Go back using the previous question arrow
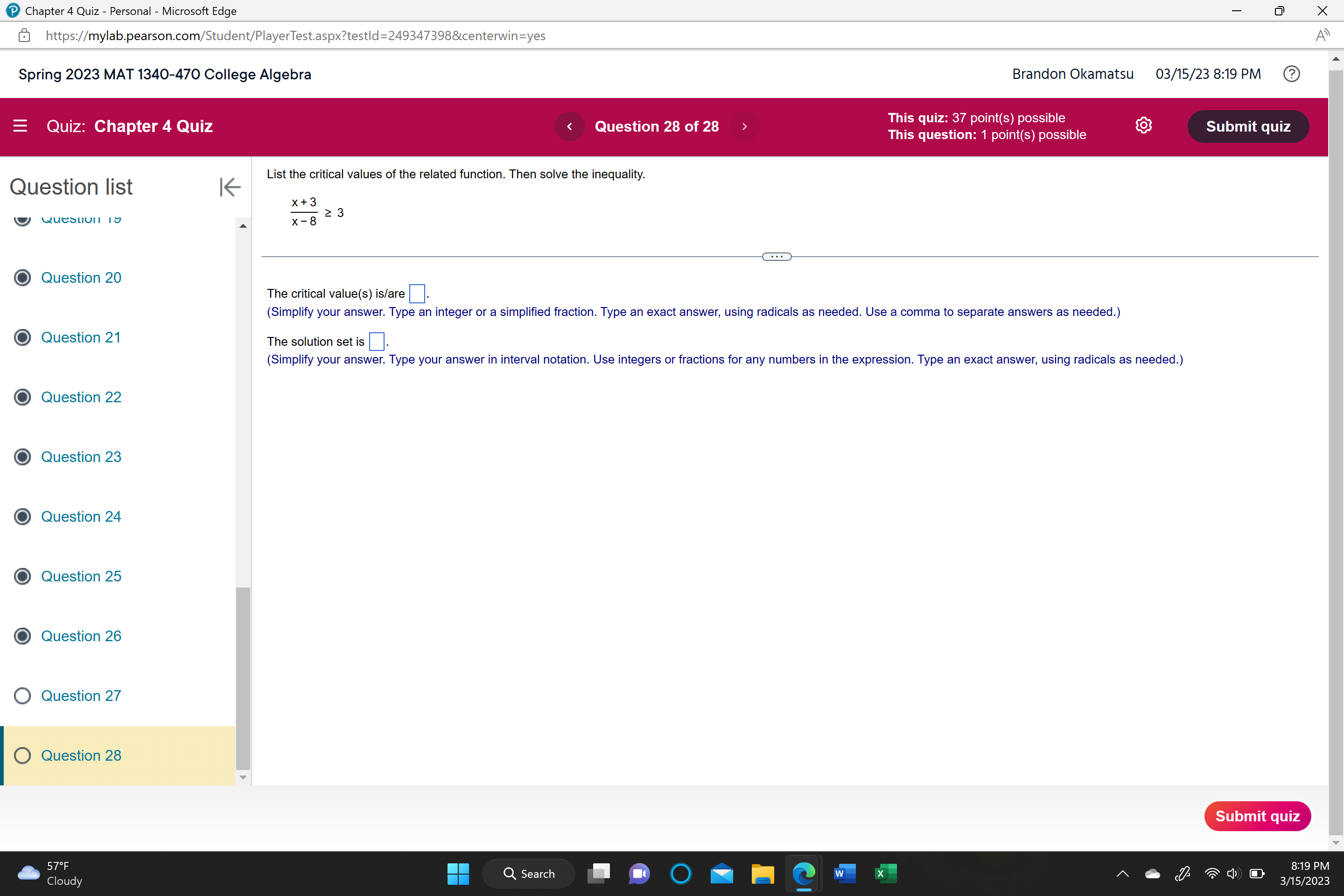The width and height of the screenshot is (1344, 896). pyautogui.click(x=569, y=126)
